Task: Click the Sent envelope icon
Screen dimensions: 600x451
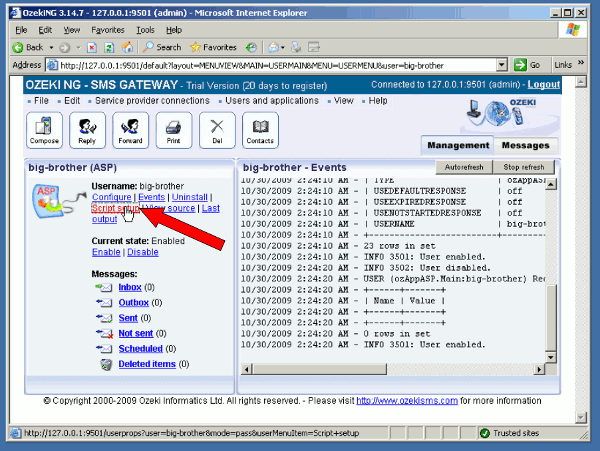Action: 104,318
